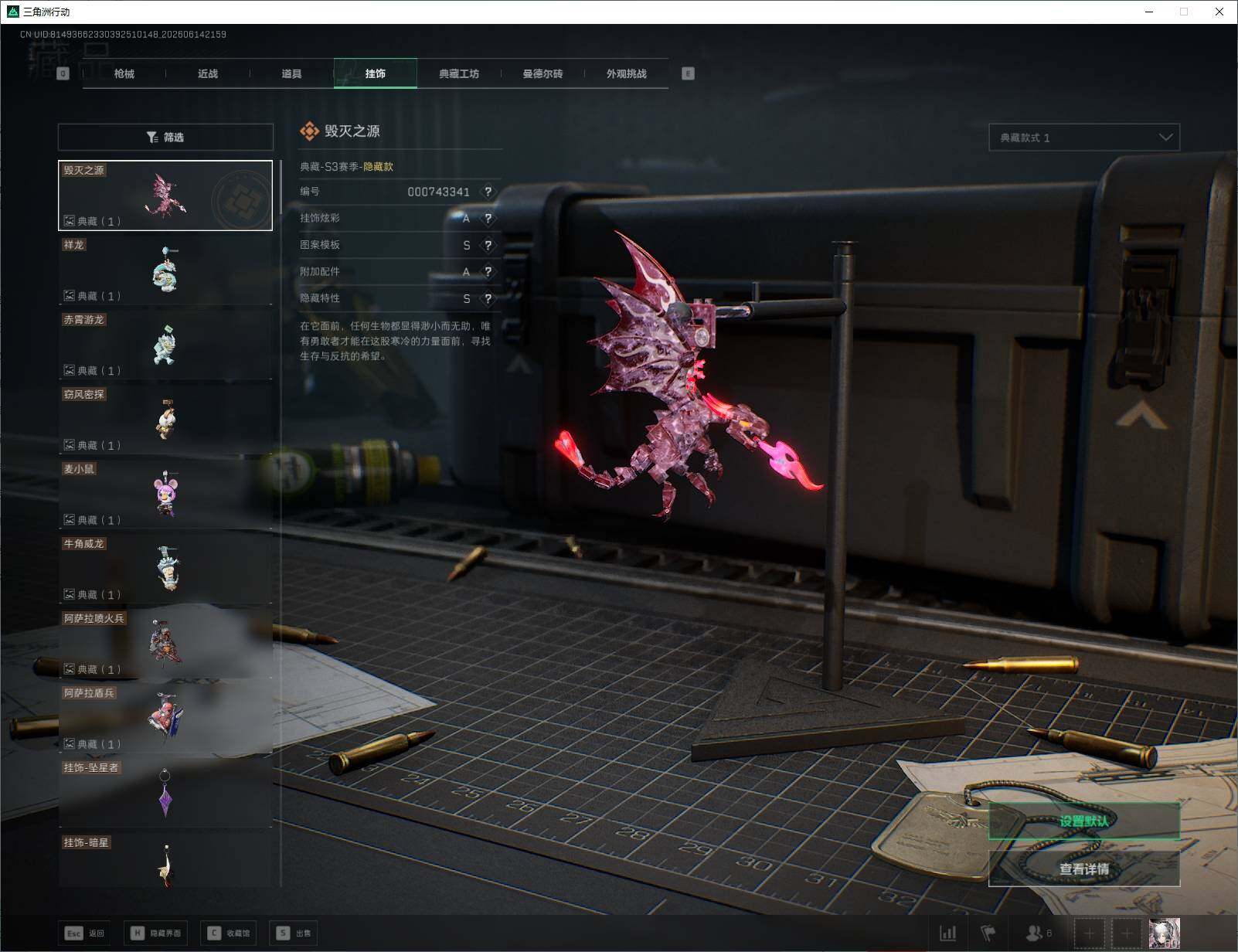
Task: Click the 毁灭之源 description paragraph
Action: point(395,341)
